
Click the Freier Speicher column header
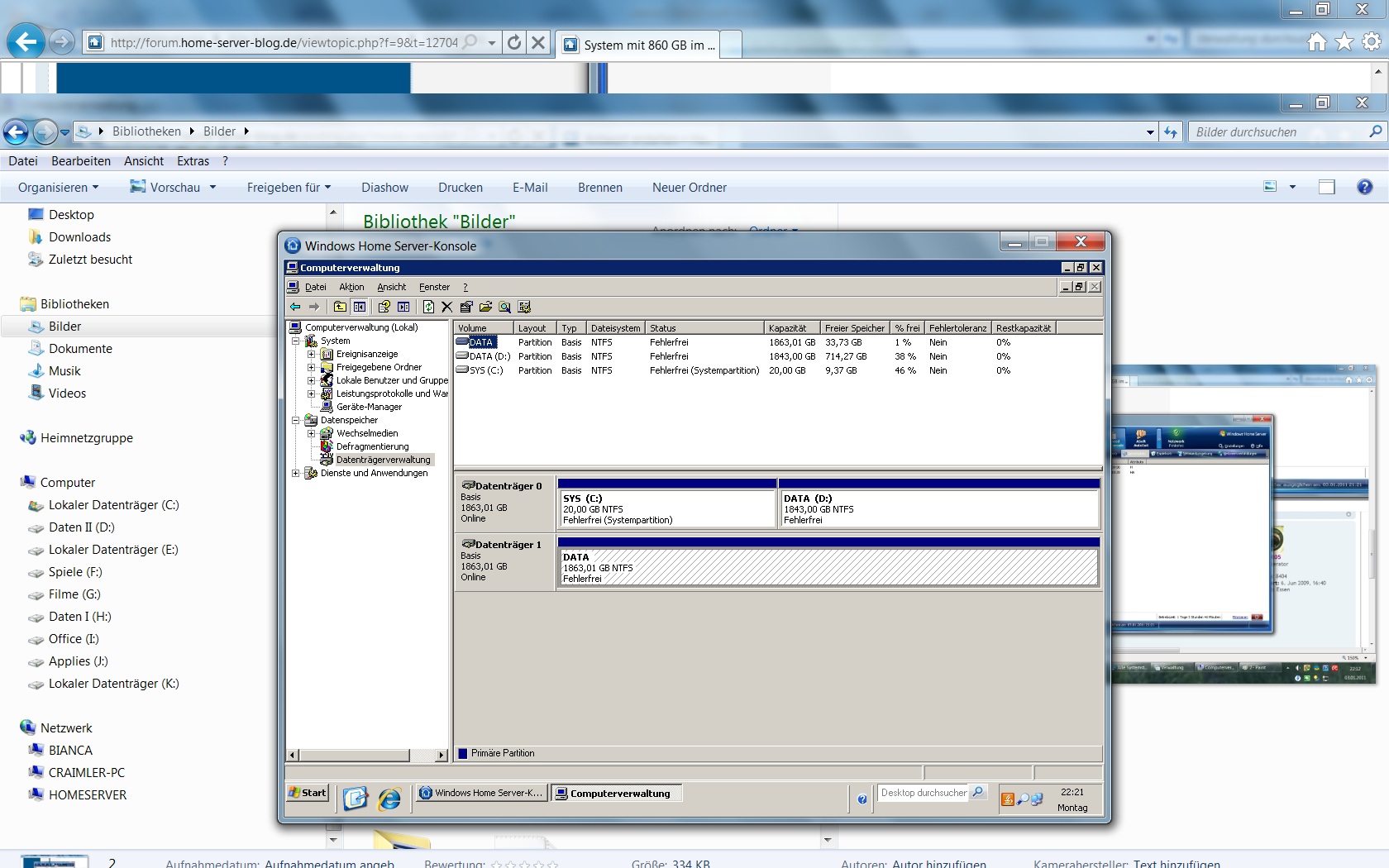[855, 328]
